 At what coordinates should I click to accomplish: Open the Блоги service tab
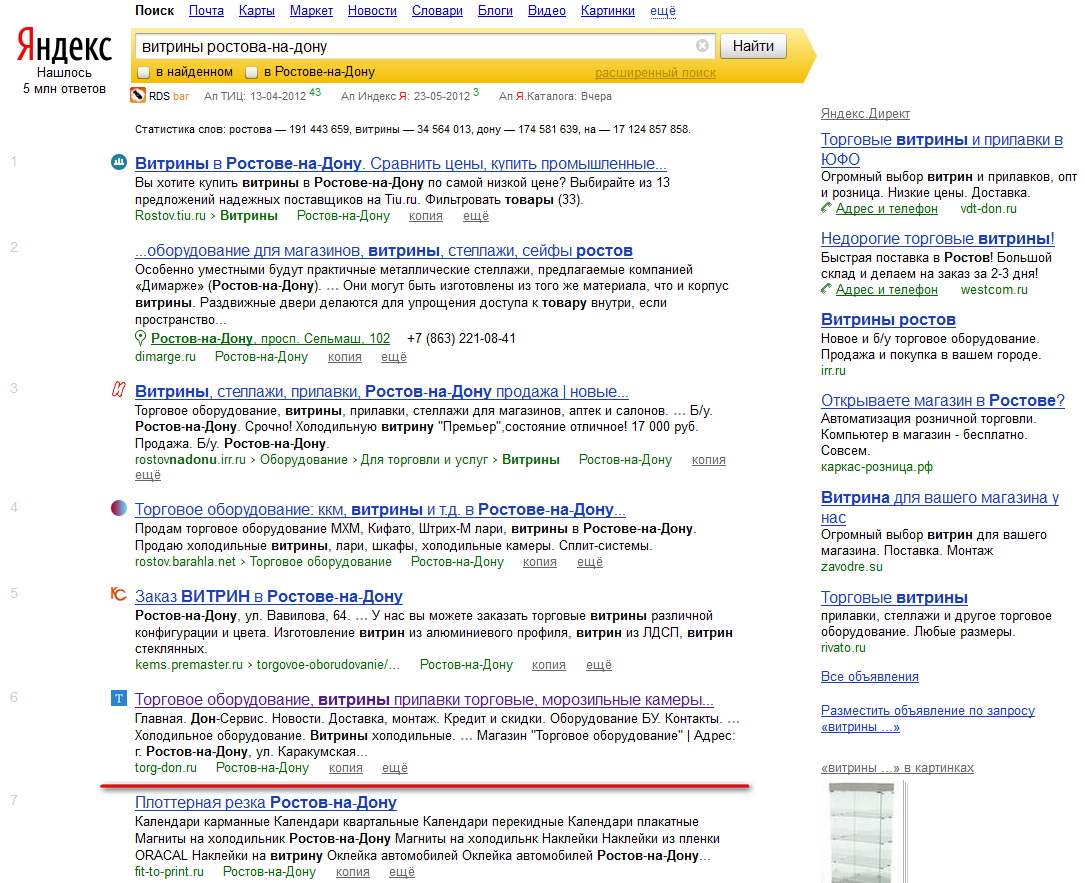click(495, 10)
